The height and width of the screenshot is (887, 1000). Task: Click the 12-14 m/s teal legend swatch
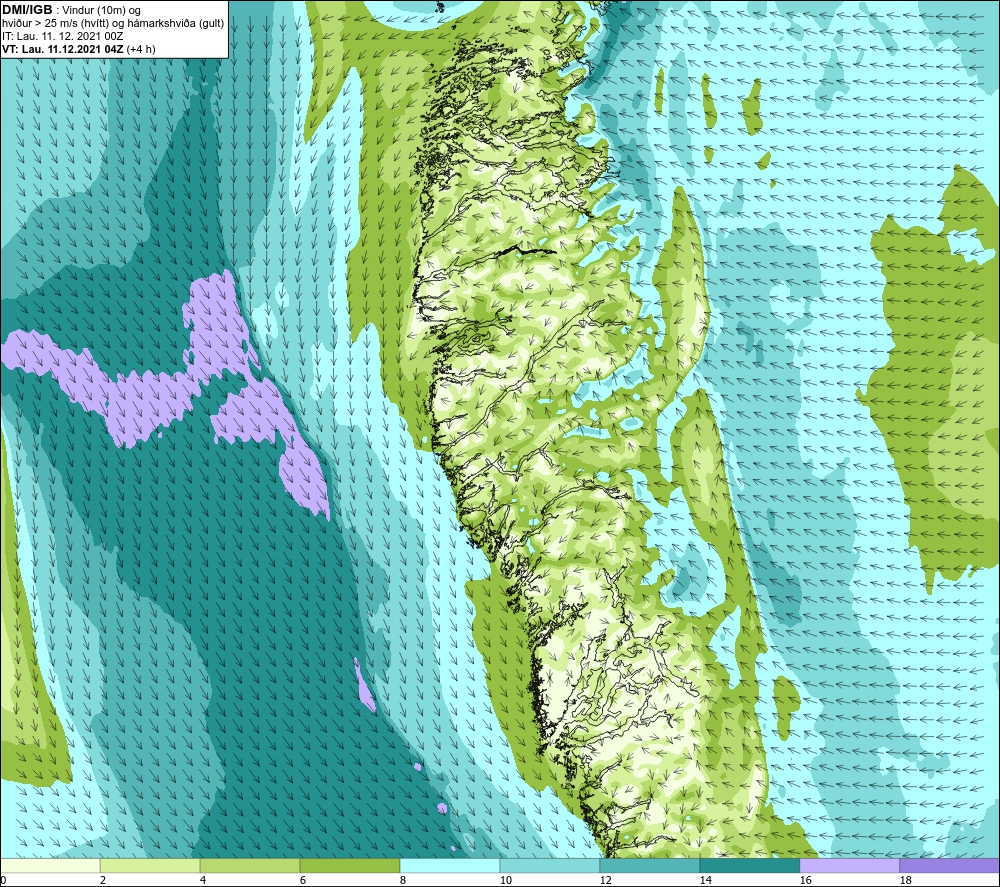pyautogui.click(x=649, y=866)
